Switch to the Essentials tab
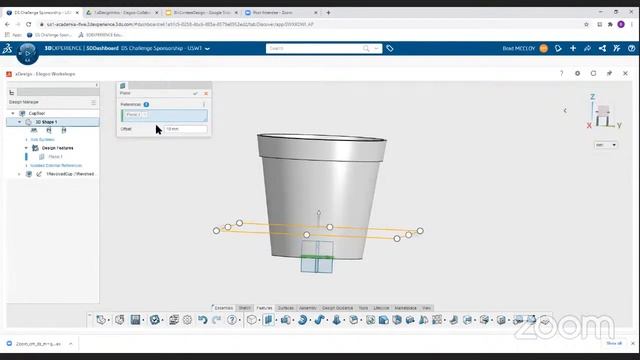 pyautogui.click(x=223, y=308)
